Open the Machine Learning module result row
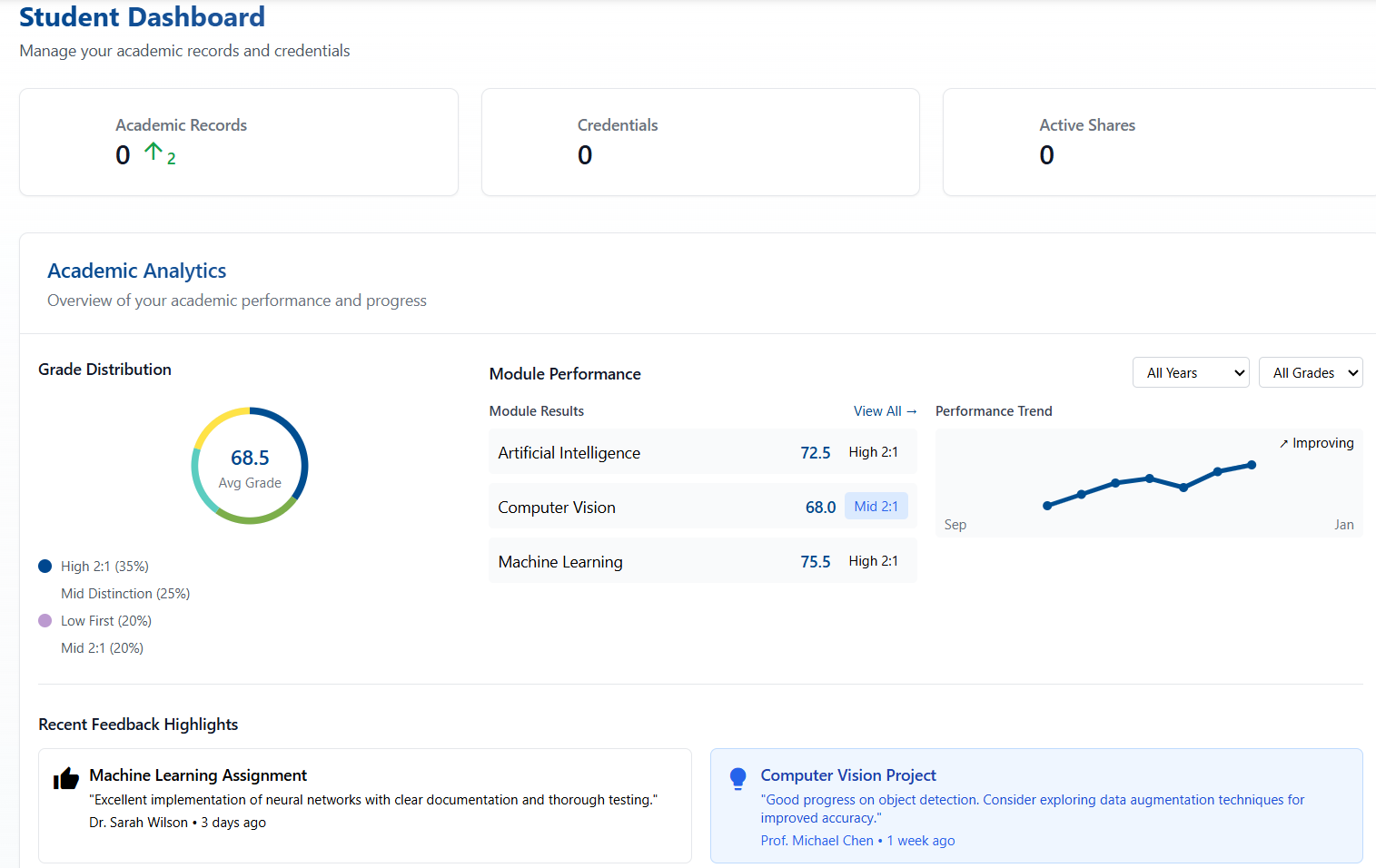The image size is (1376, 868). click(x=701, y=561)
